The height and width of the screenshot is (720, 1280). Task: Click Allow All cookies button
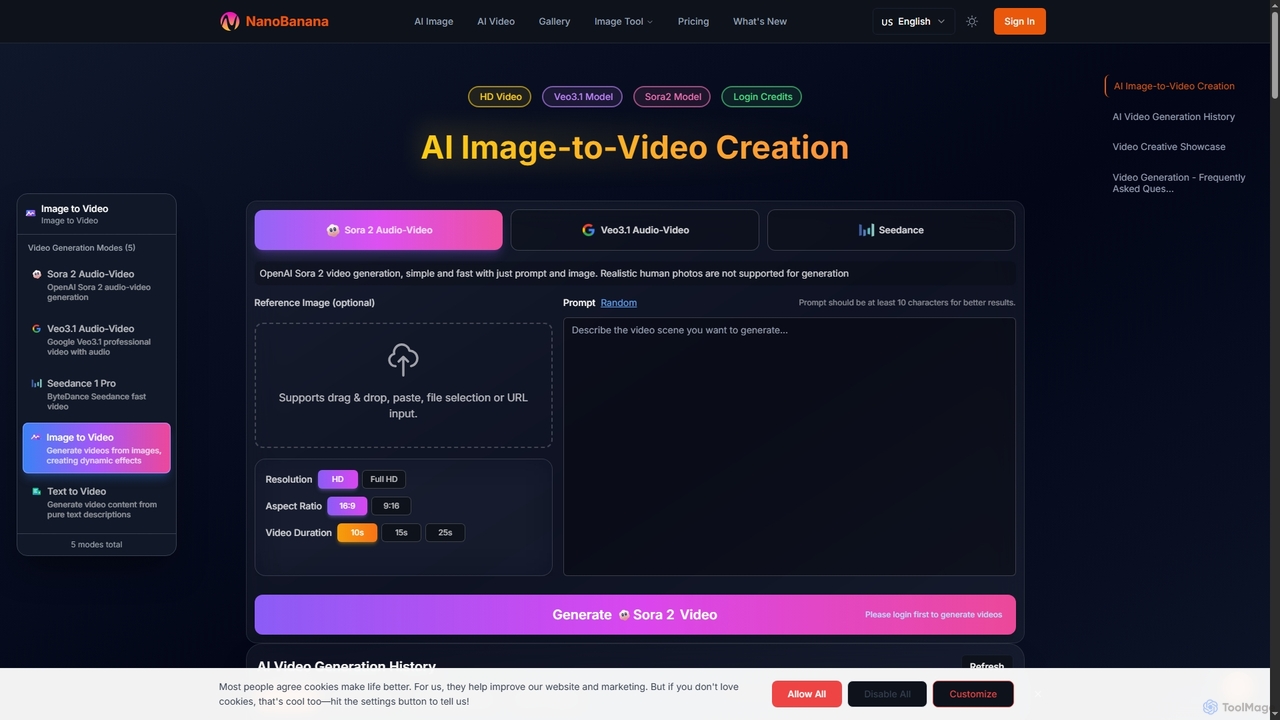click(x=807, y=694)
